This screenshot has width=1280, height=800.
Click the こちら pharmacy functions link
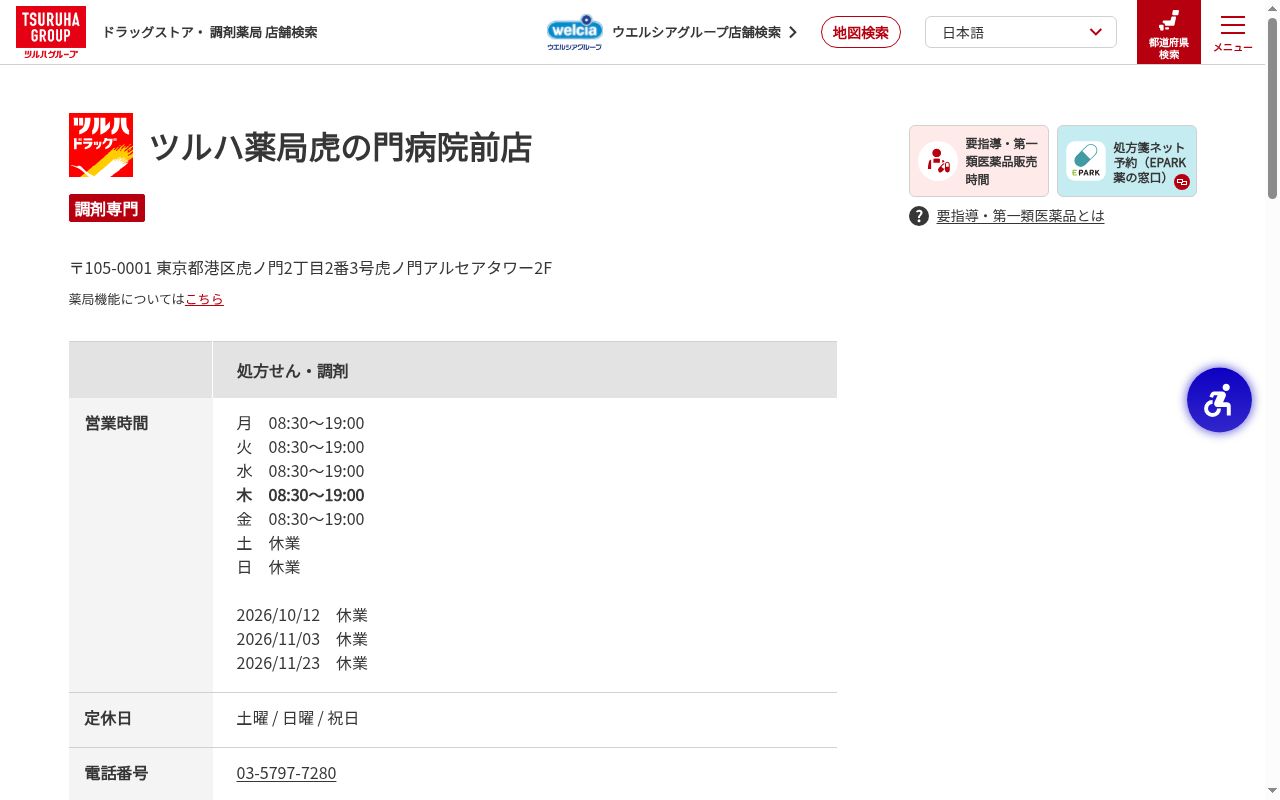204,299
